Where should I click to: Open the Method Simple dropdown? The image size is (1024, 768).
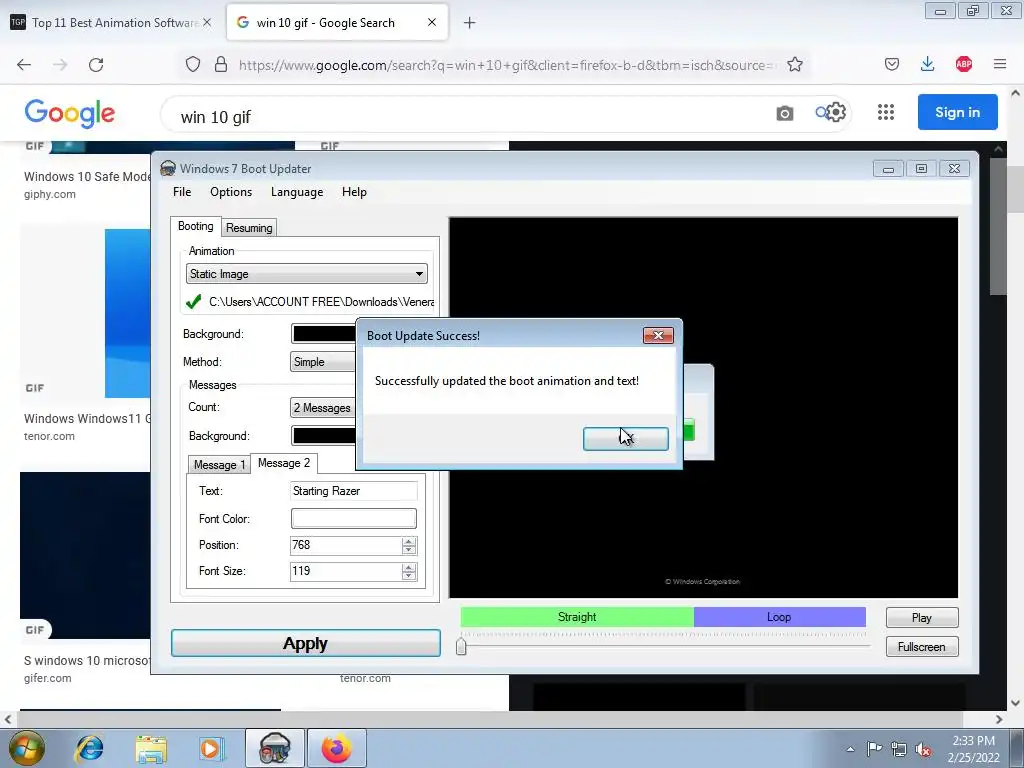[x=323, y=362]
